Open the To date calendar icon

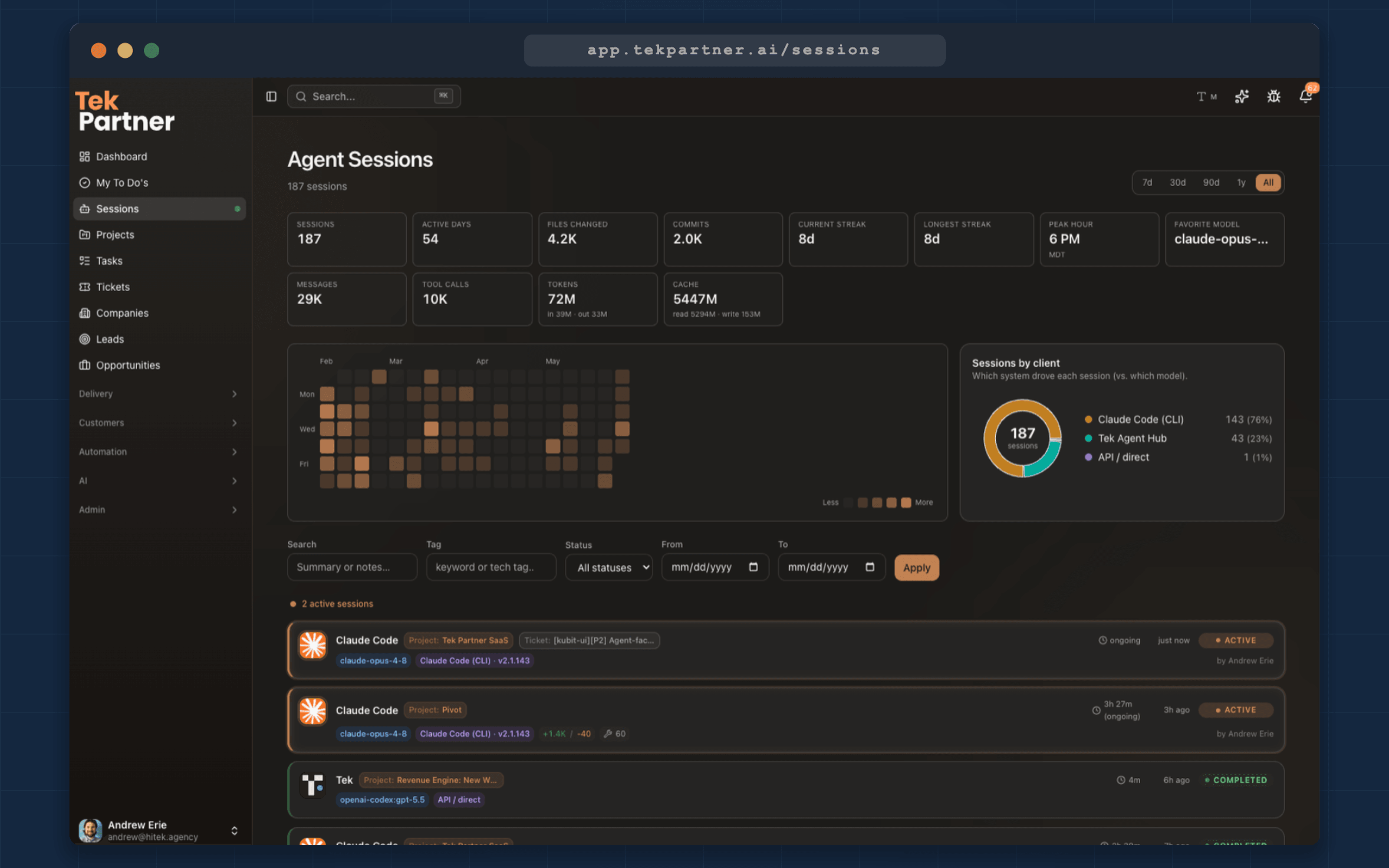pyautogui.click(x=870, y=567)
